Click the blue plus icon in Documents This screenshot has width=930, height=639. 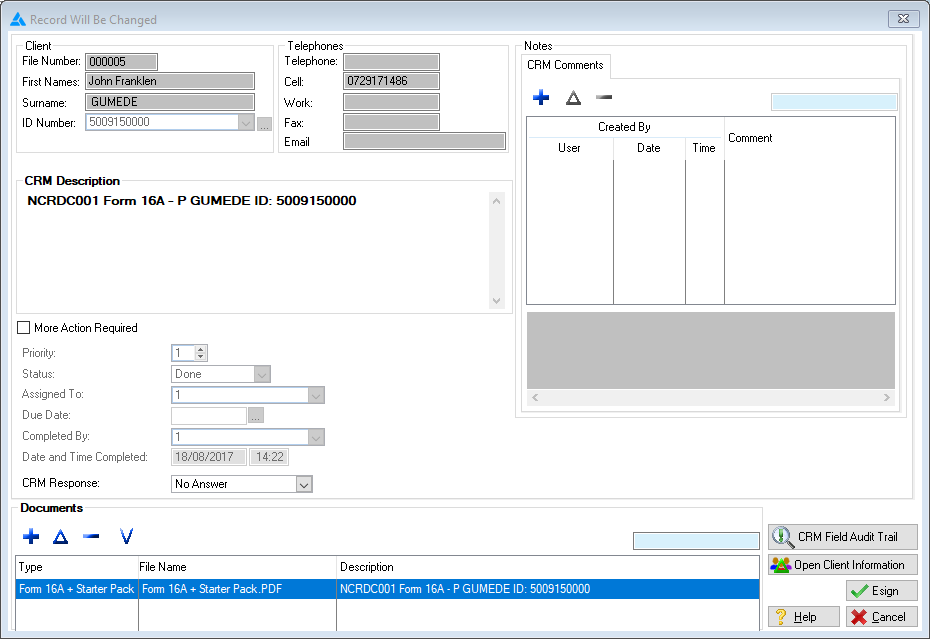click(31, 537)
